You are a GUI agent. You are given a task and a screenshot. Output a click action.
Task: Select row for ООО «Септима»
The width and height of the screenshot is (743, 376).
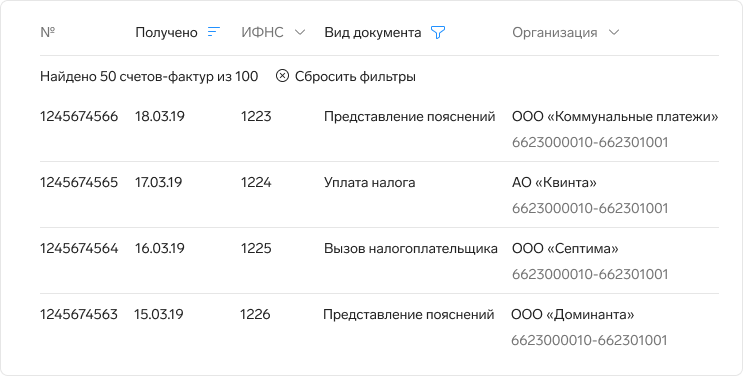coord(379,260)
